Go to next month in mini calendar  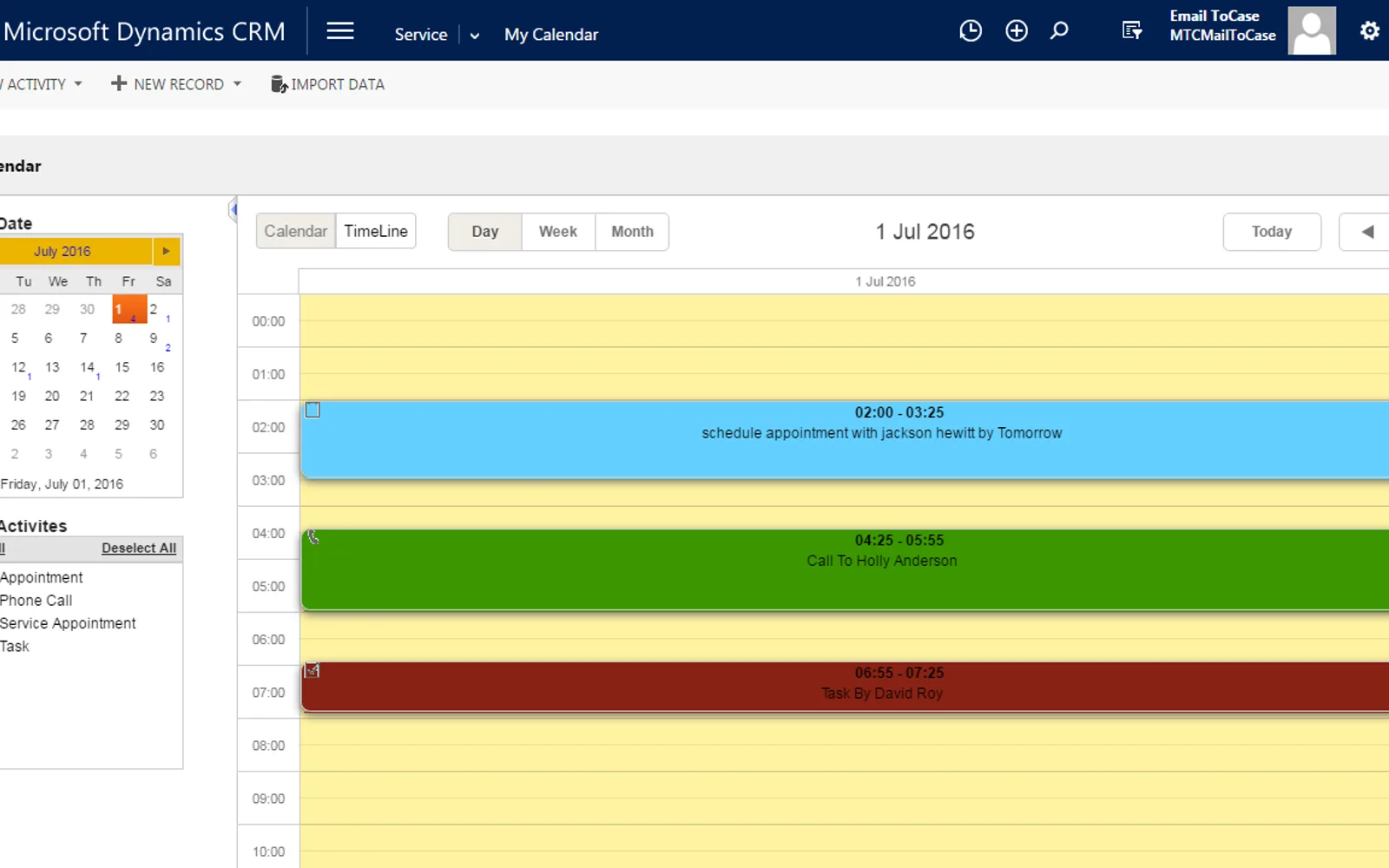pos(166,251)
